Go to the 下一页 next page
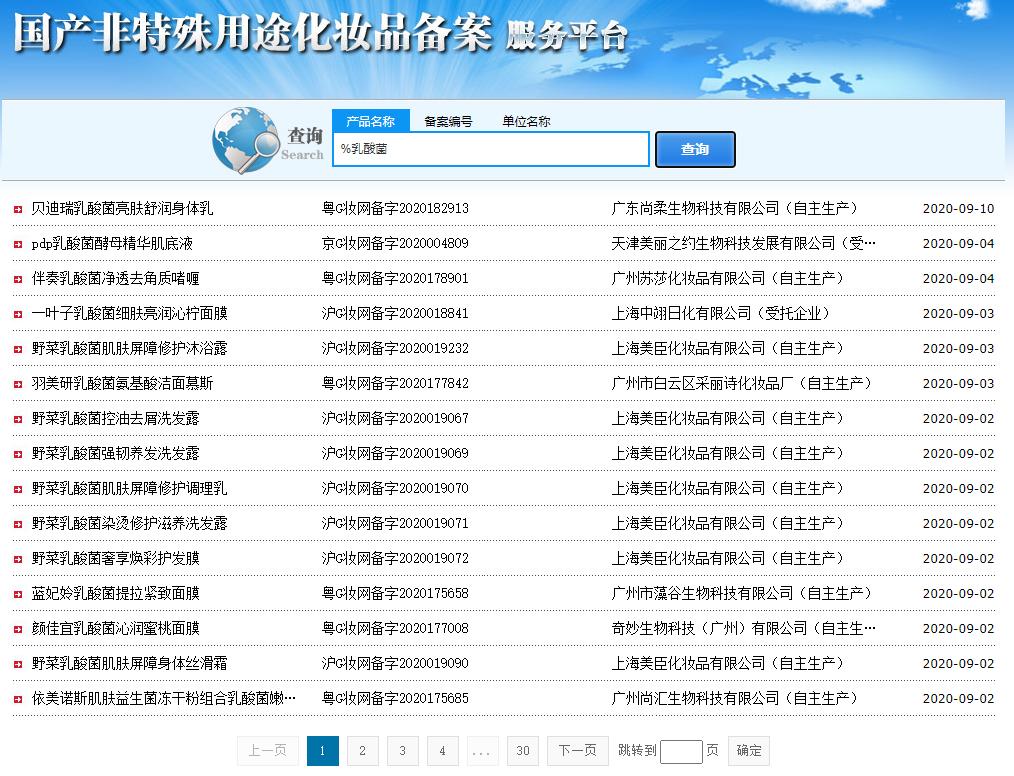 [577, 751]
